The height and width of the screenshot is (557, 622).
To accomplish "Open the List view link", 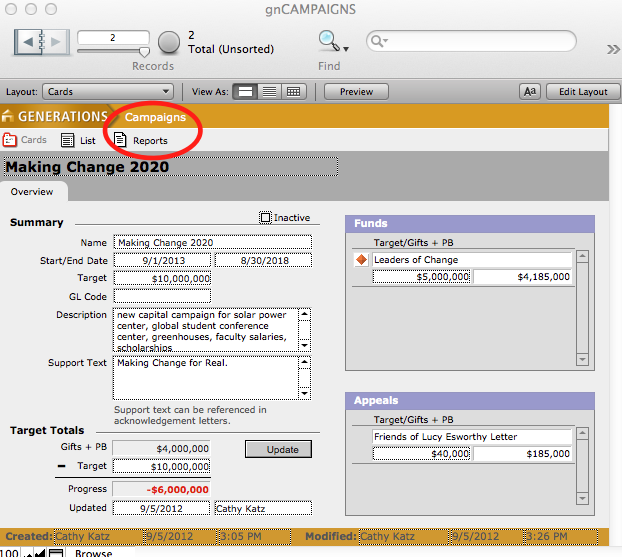I will (x=79, y=141).
